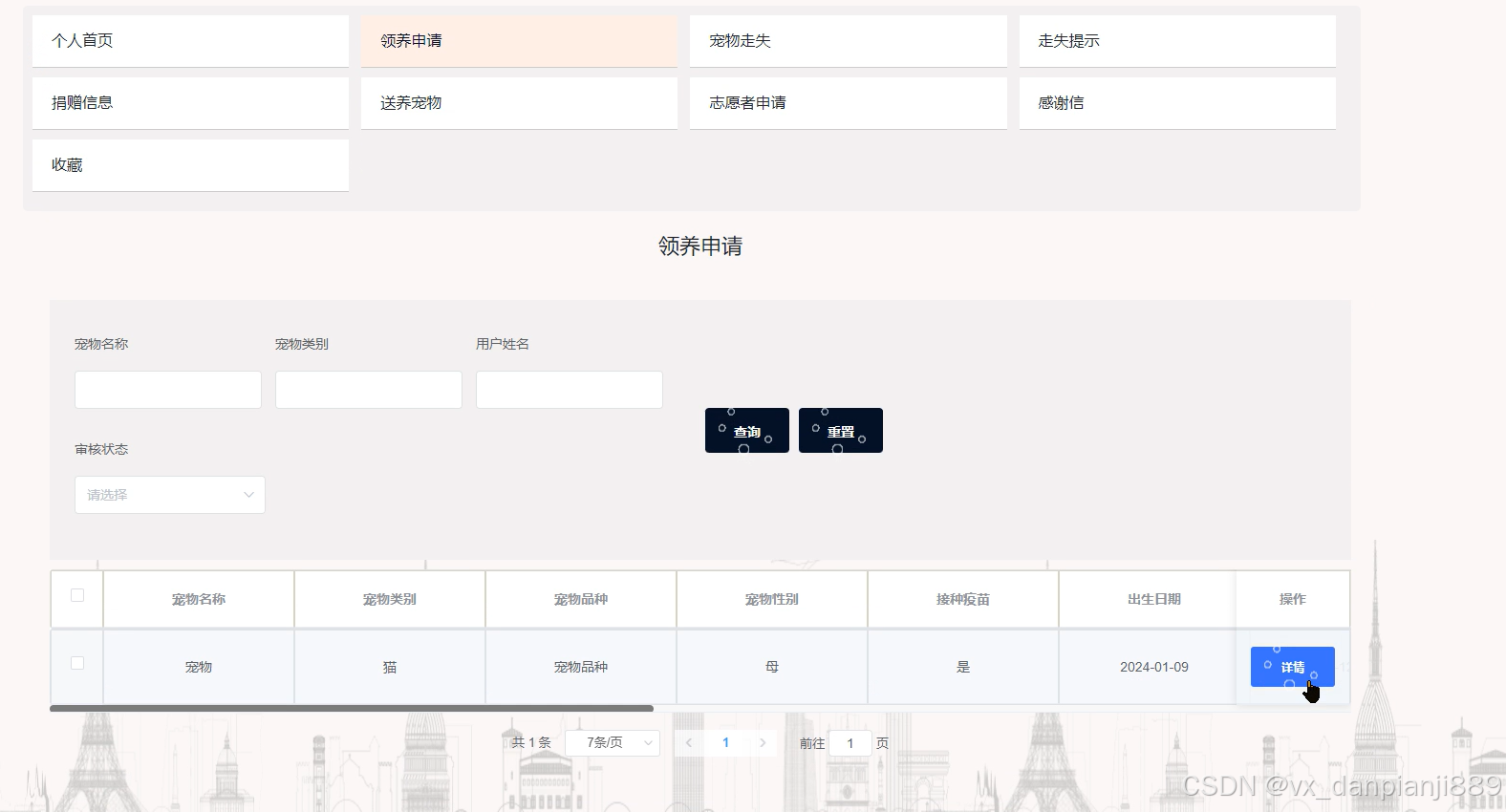Open 走失提示 menu item
Viewport: 1506px width, 812px height.
[x=1177, y=41]
